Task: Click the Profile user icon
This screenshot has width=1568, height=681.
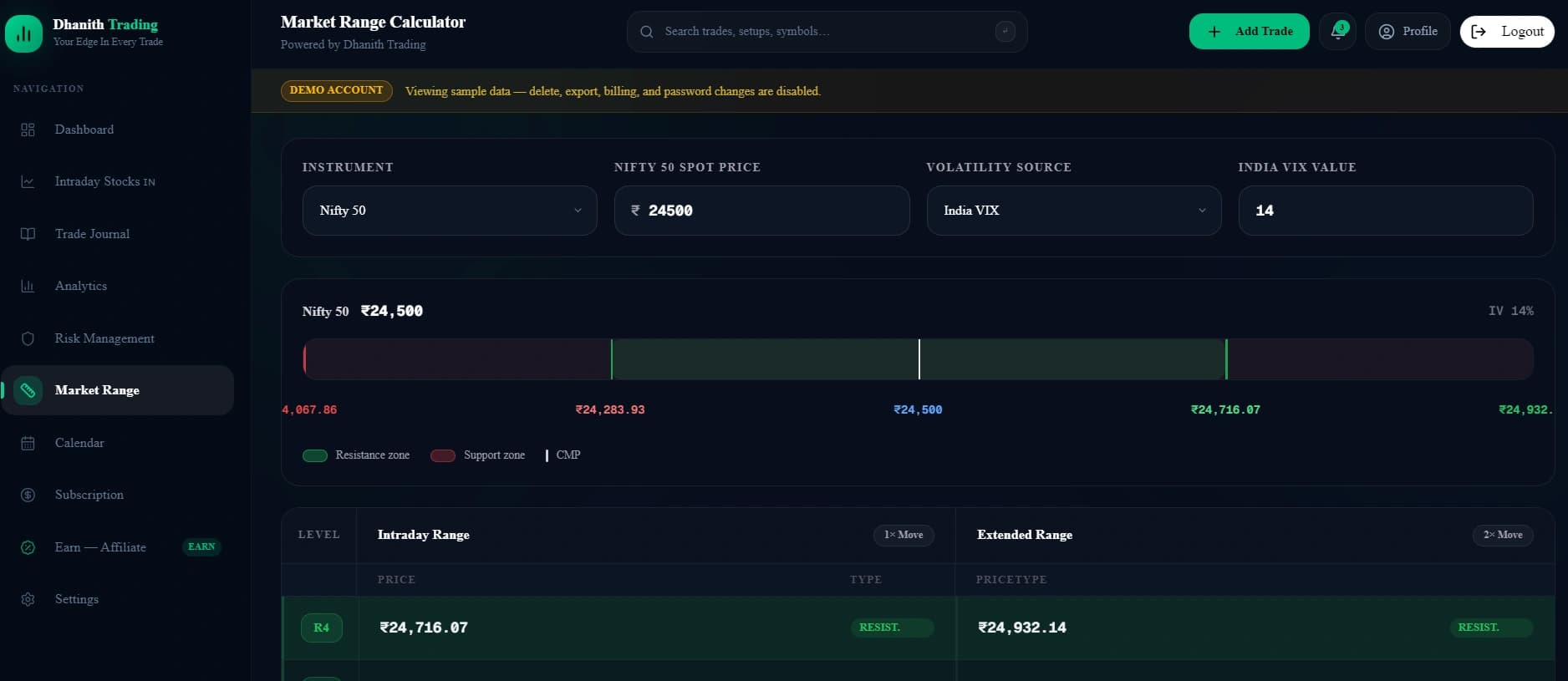Action: click(1386, 32)
